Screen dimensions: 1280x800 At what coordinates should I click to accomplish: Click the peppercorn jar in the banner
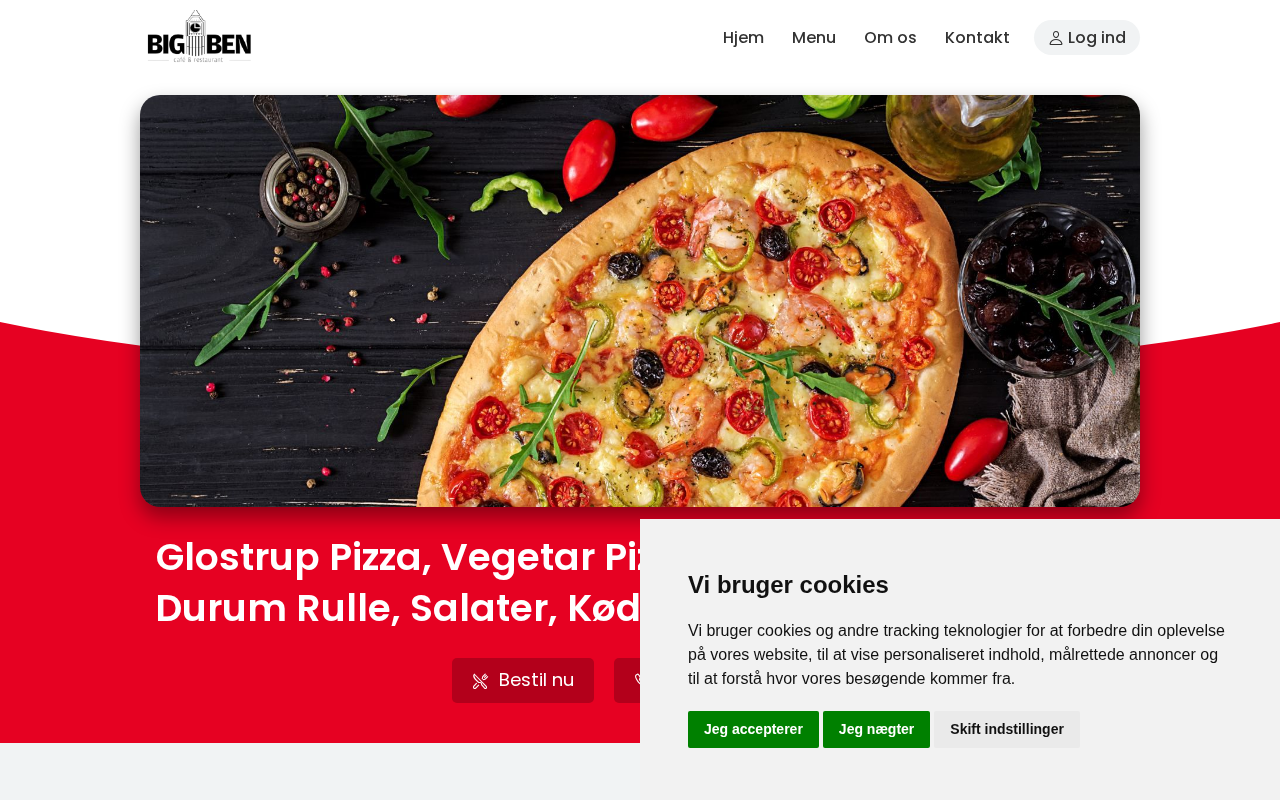coord(305,188)
